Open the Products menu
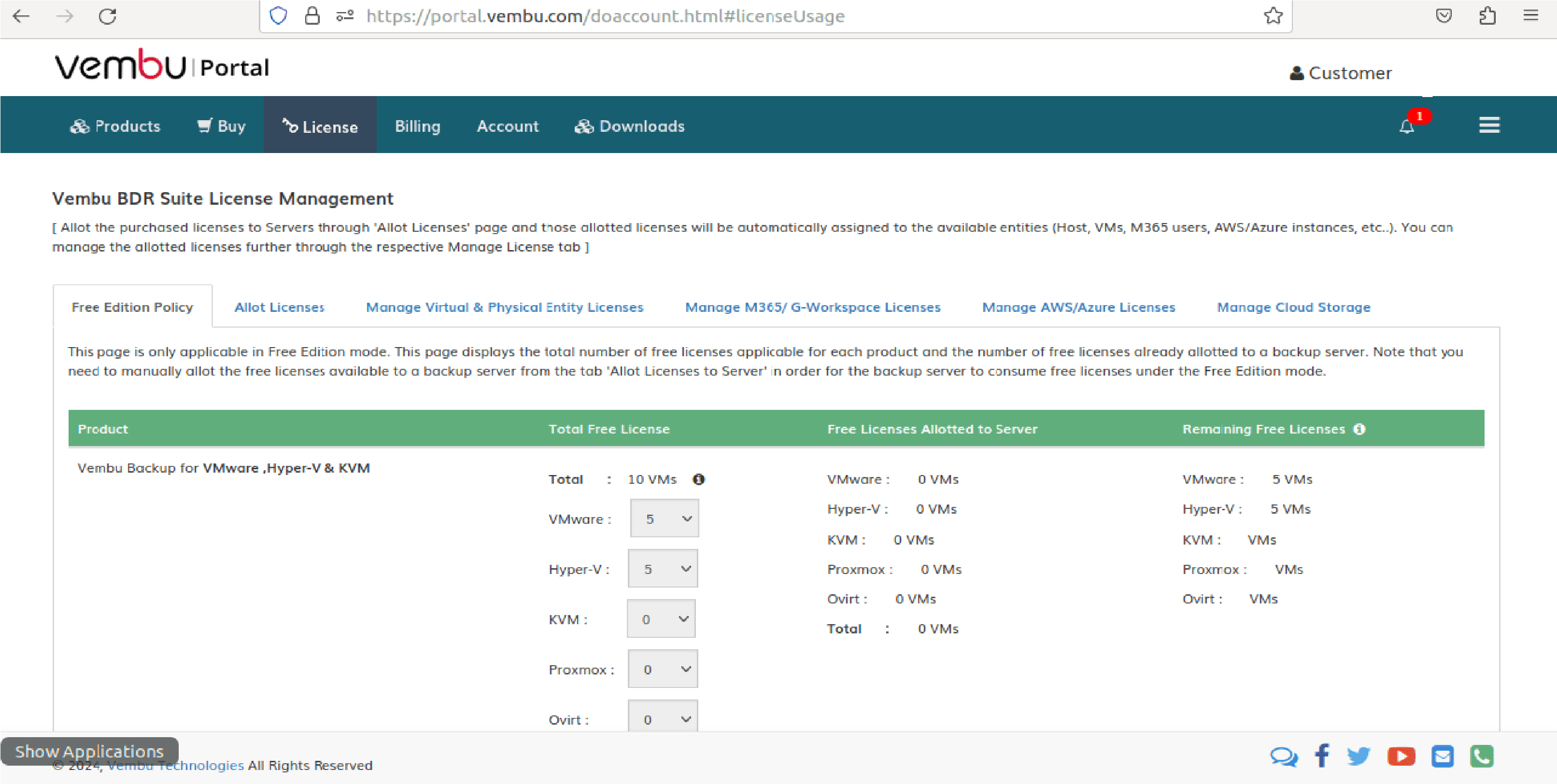The height and width of the screenshot is (784, 1557). [115, 126]
